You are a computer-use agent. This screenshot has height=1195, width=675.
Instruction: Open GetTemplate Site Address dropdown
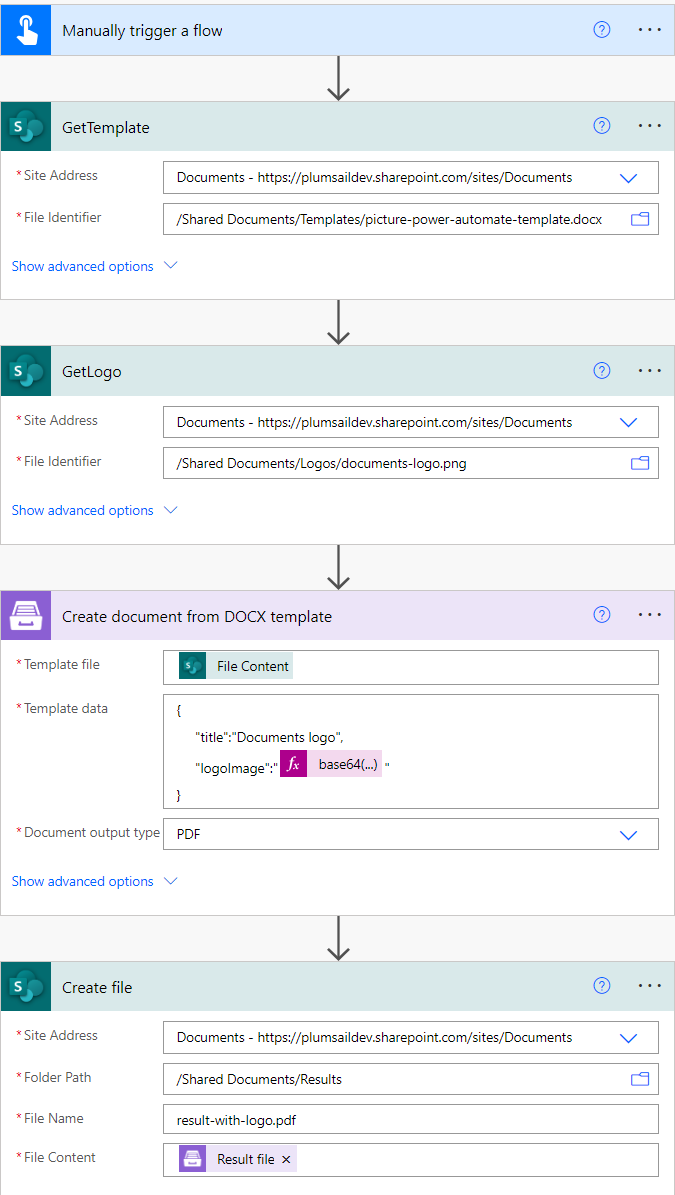pyautogui.click(x=629, y=178)
